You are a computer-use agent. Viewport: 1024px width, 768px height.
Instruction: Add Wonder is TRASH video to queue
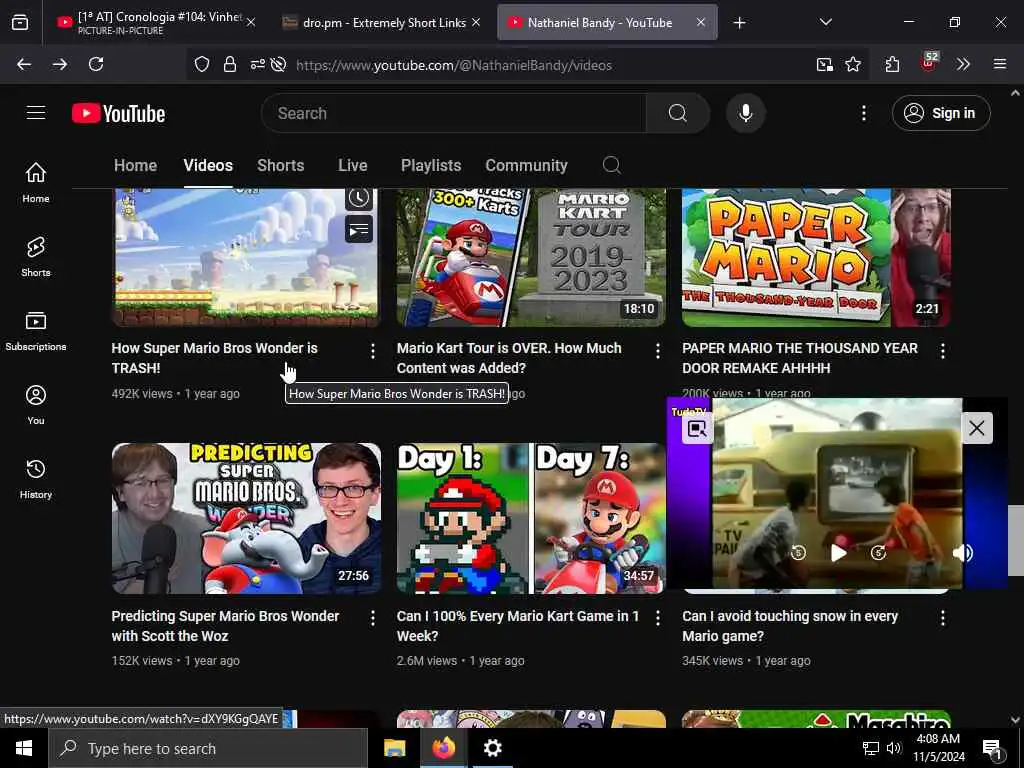pyautogui.click(x=359, y=229)
